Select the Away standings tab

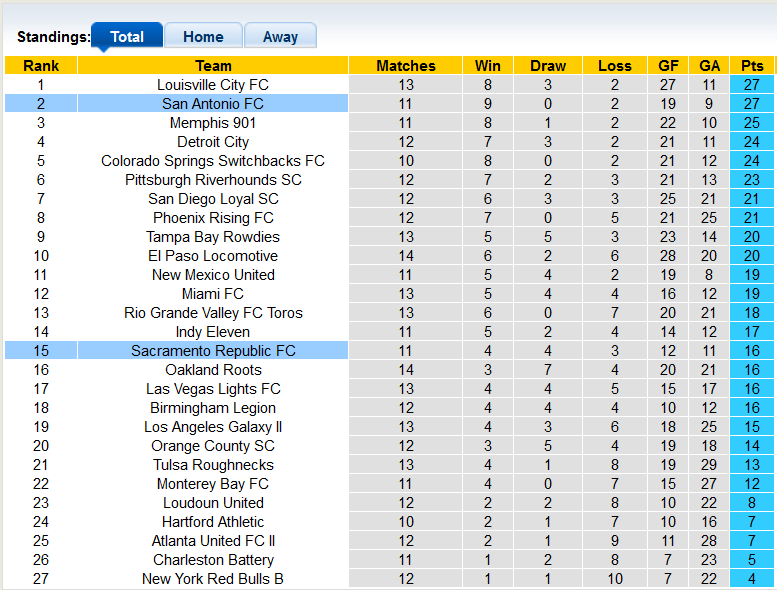coord(280,37)
